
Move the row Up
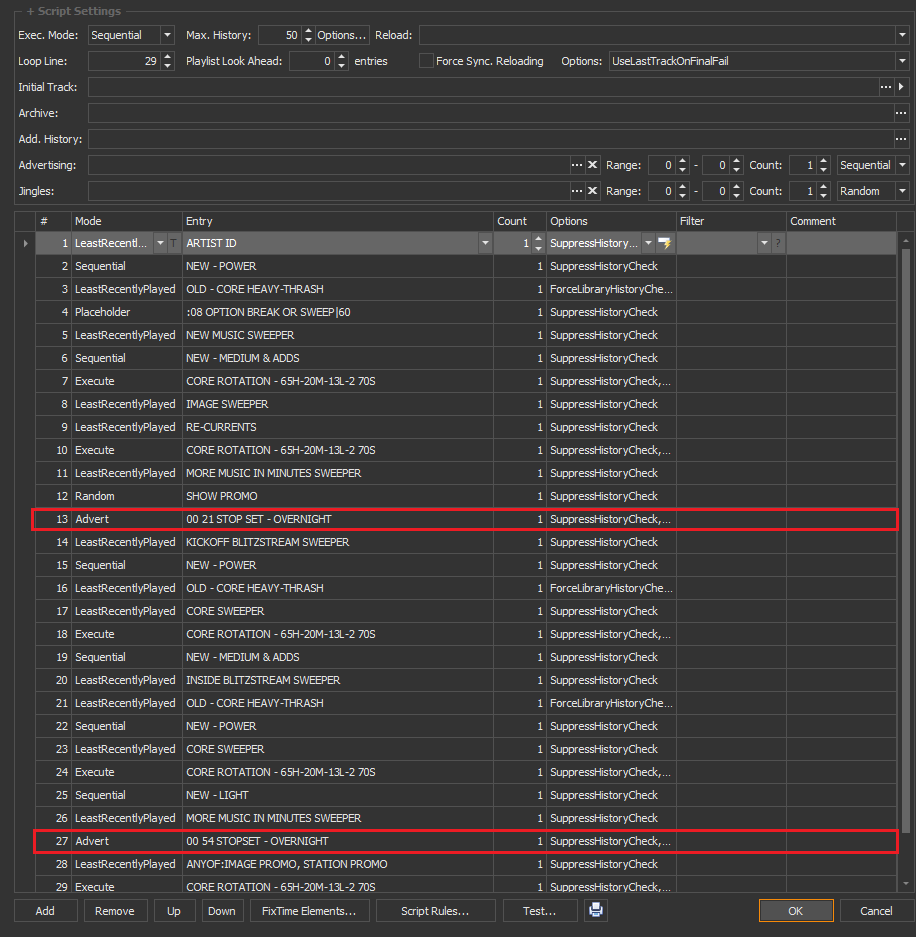coord(174,911)
